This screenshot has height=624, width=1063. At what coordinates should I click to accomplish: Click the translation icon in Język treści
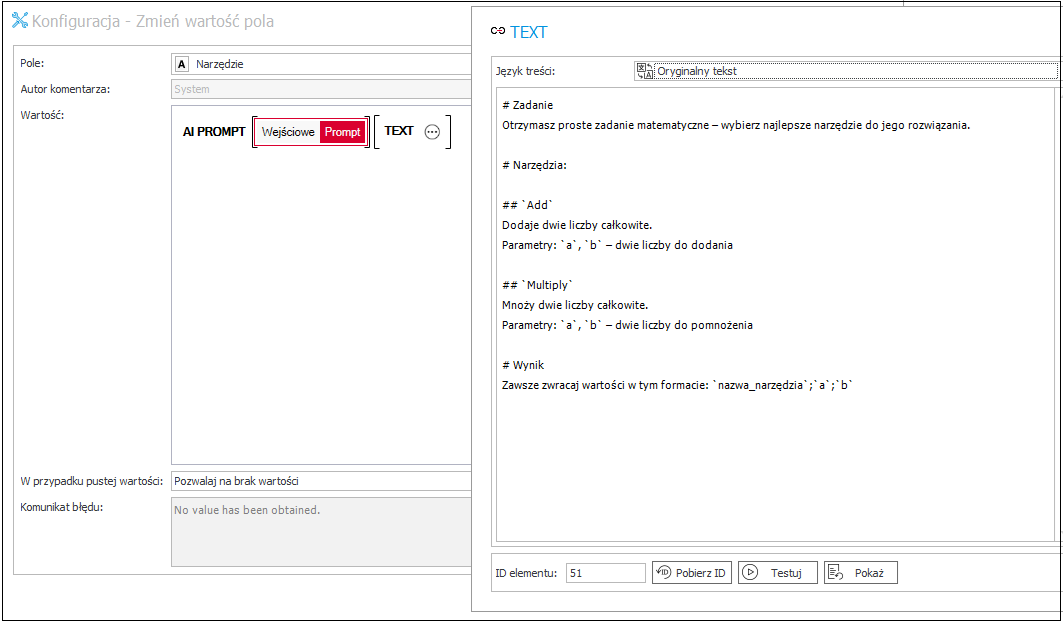pos(645,71)
